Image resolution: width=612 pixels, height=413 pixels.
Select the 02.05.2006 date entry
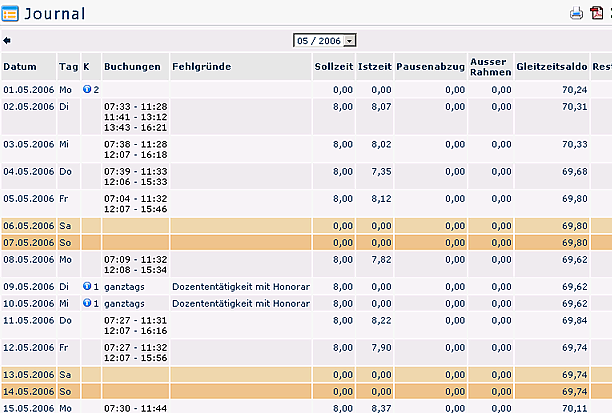(x=28, y=107)
